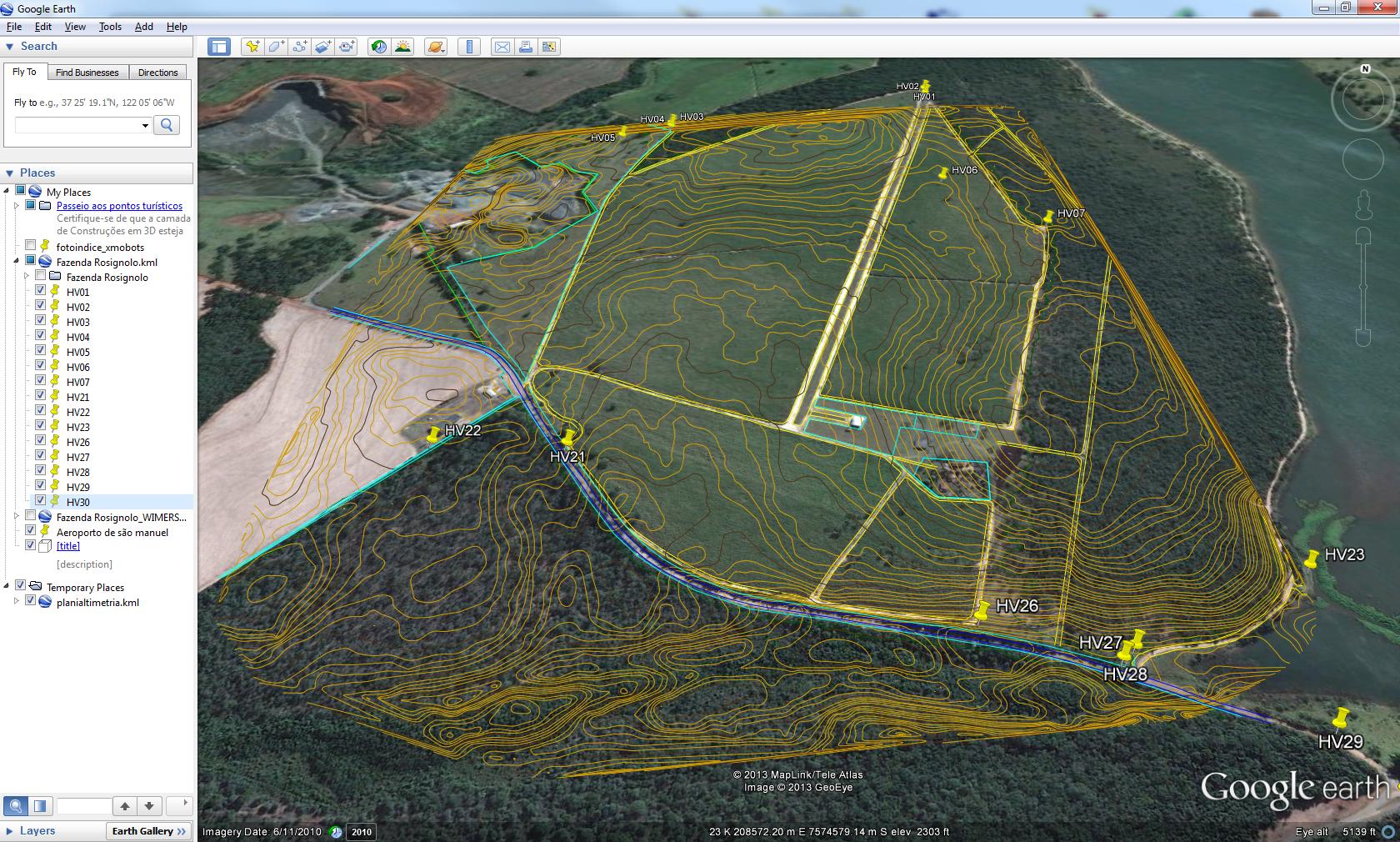1400x842 pixels.
Task: Move selected place up with up arrow
Action: tap(125, 806)
